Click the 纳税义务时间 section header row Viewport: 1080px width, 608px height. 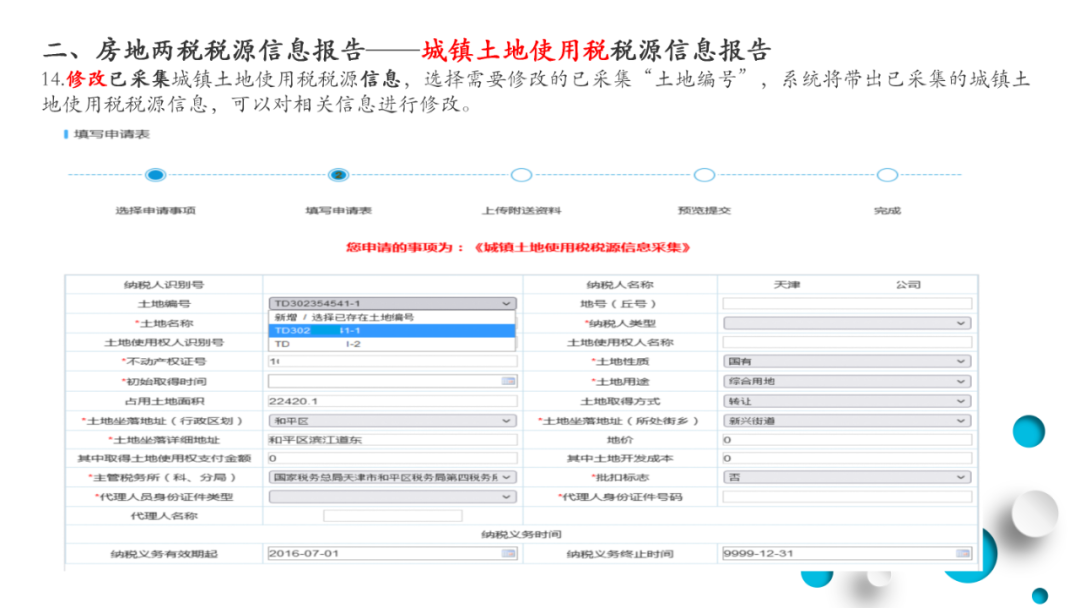tap(521, 534)
